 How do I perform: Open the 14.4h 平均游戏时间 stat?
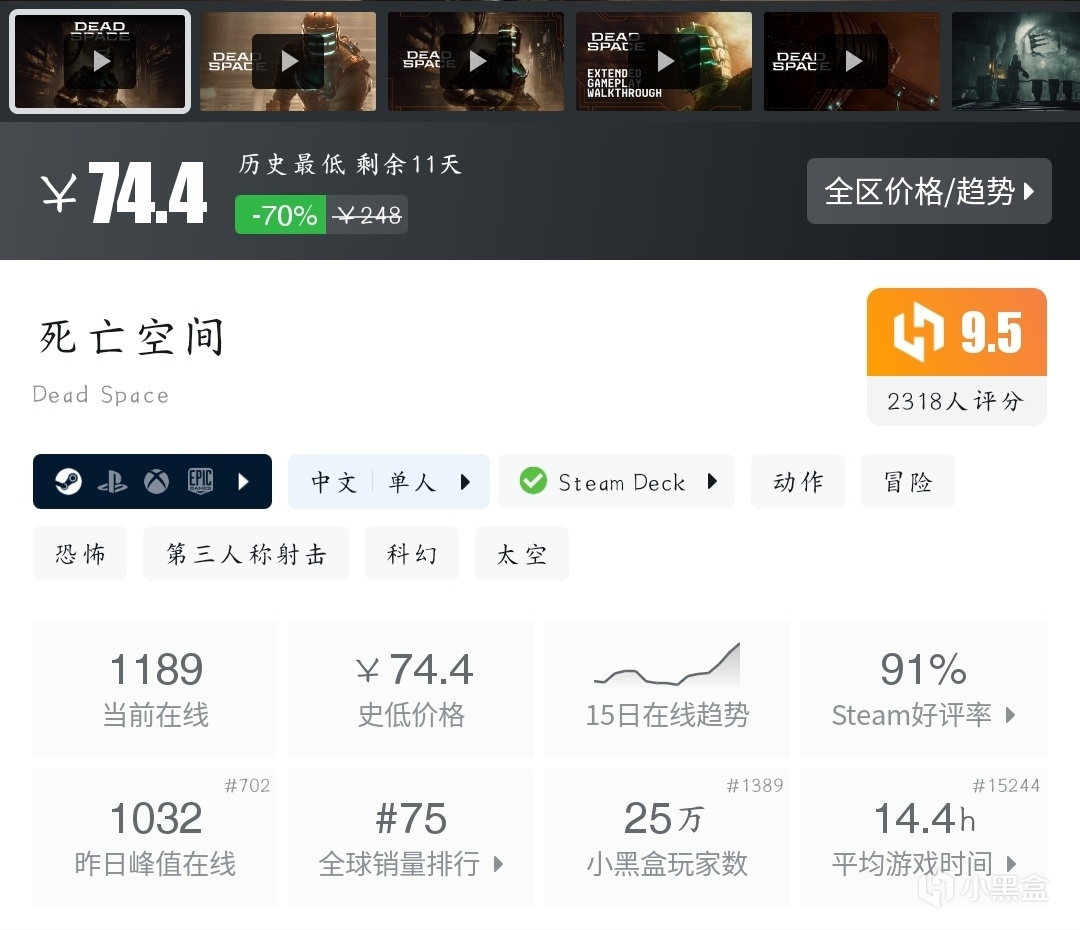tap(924, 838)
